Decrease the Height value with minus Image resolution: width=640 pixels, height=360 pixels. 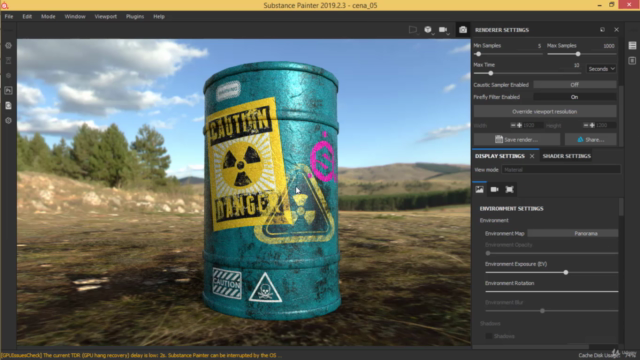[x=586, y=125]
